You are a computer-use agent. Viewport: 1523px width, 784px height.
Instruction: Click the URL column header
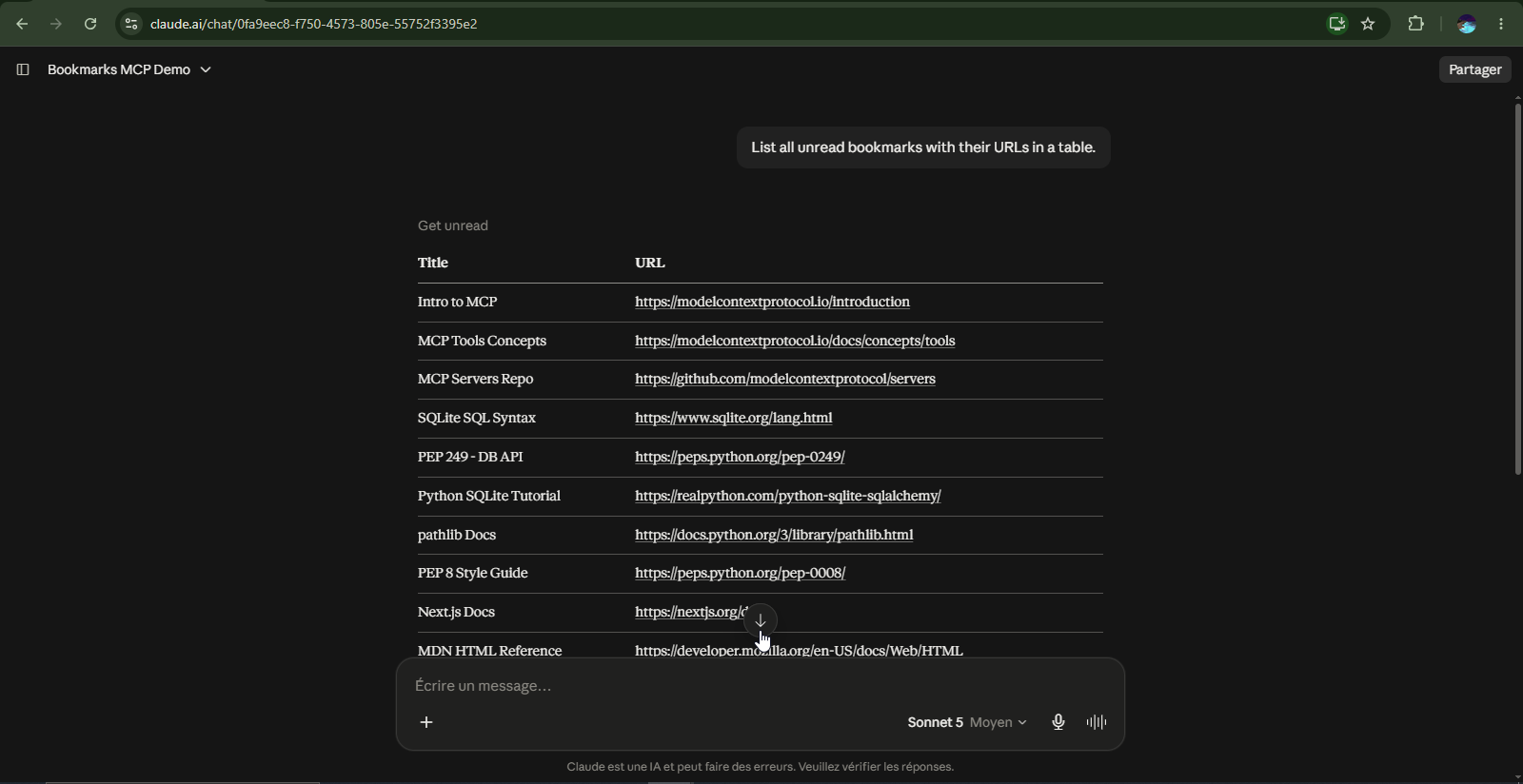coord(650,263)
